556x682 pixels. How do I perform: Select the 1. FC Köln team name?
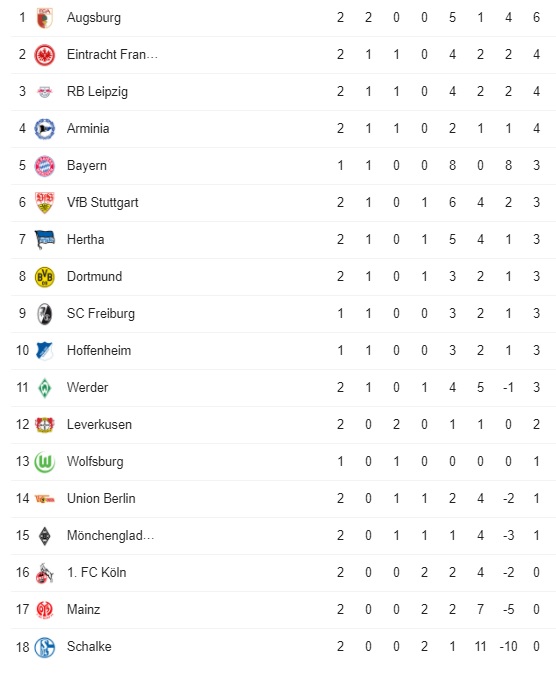pyautogui.click(x=97, y=572)
